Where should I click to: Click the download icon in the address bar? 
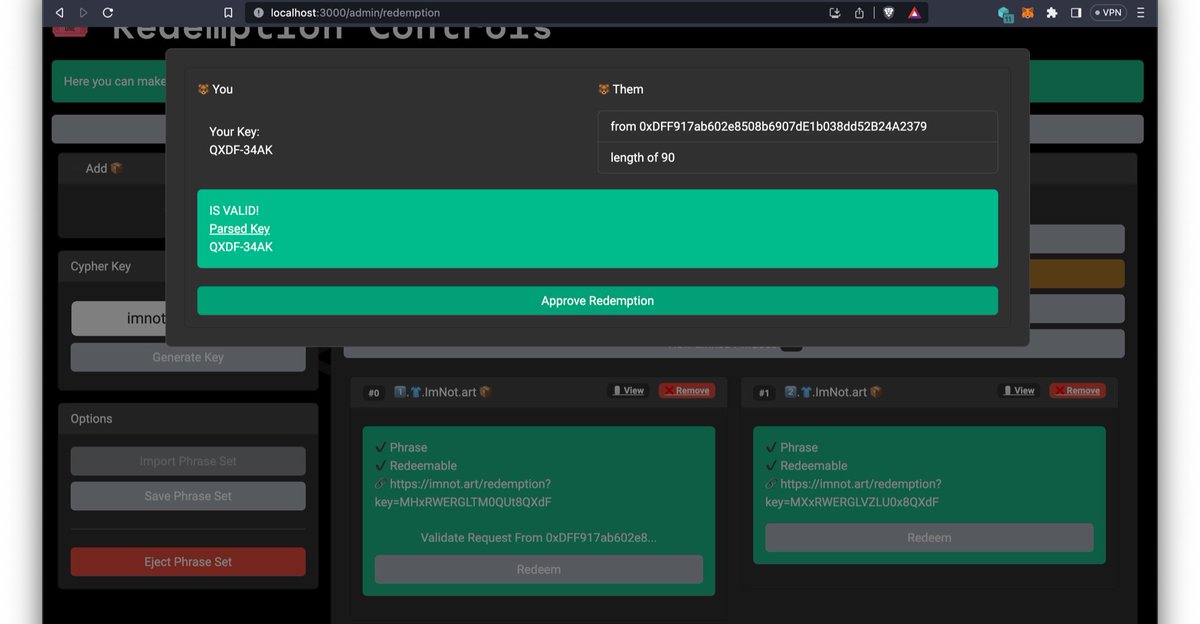[x=835, y=13]
